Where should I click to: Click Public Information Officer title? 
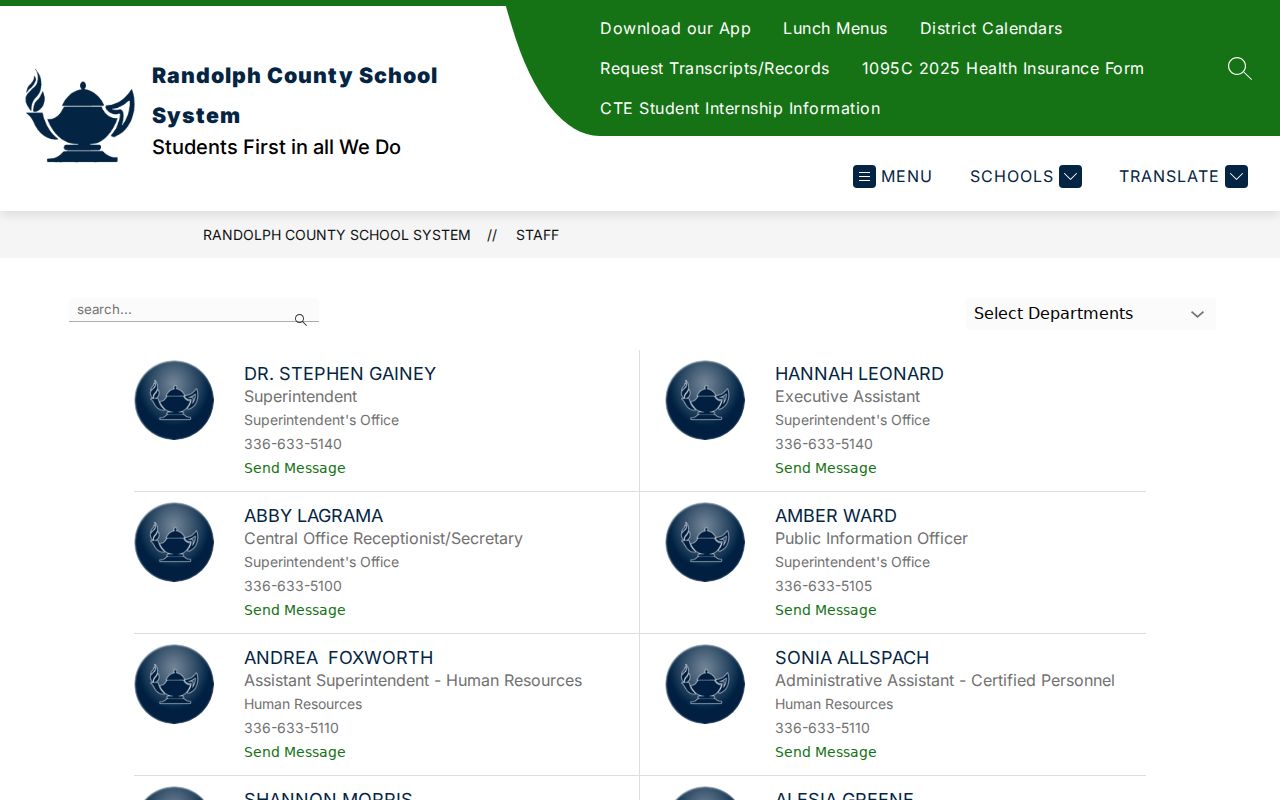(x=871, y=538)
